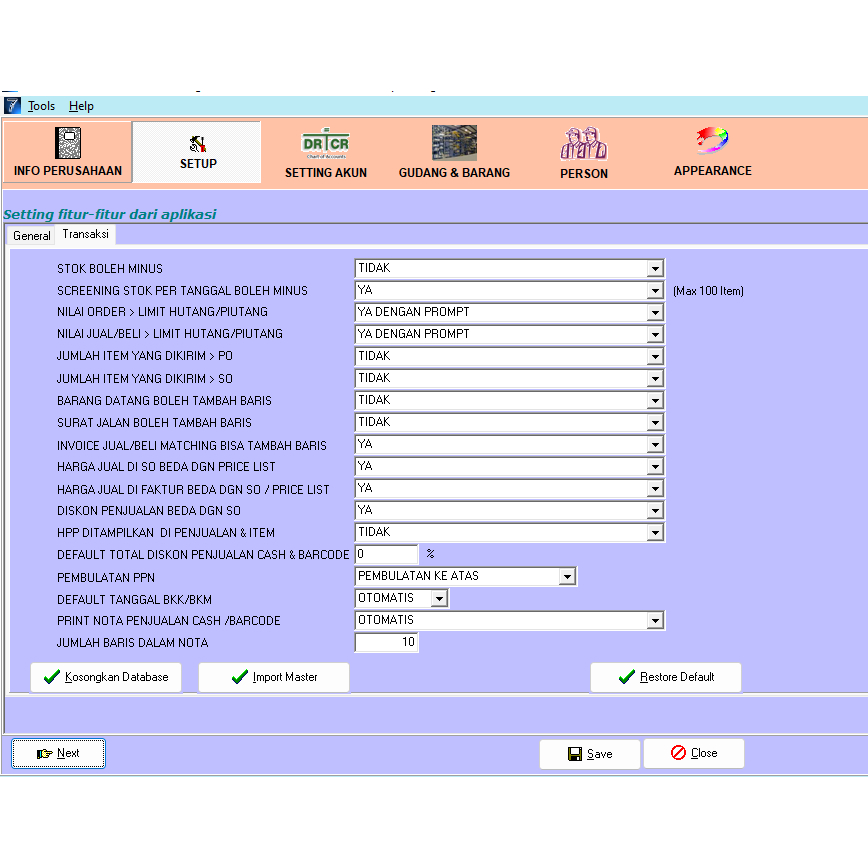Save the settings
Image resolution: width=868 pixels, height=868 pixels.
click(590, 754)
